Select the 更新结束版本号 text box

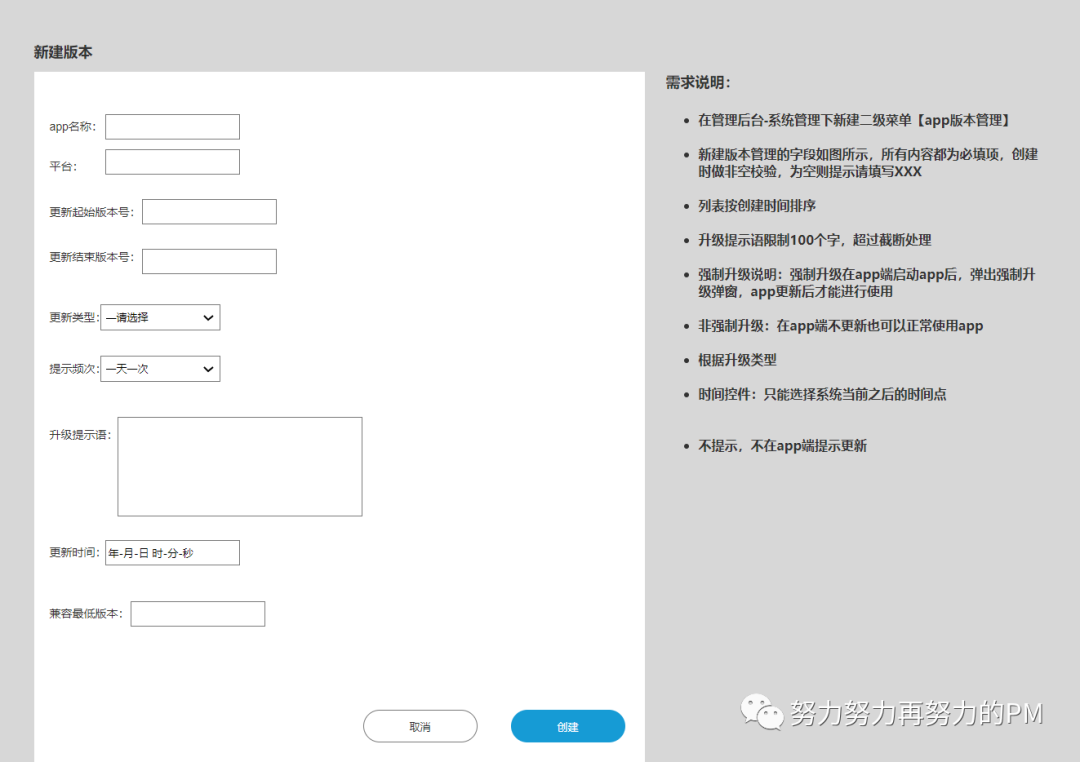(209, 261)
